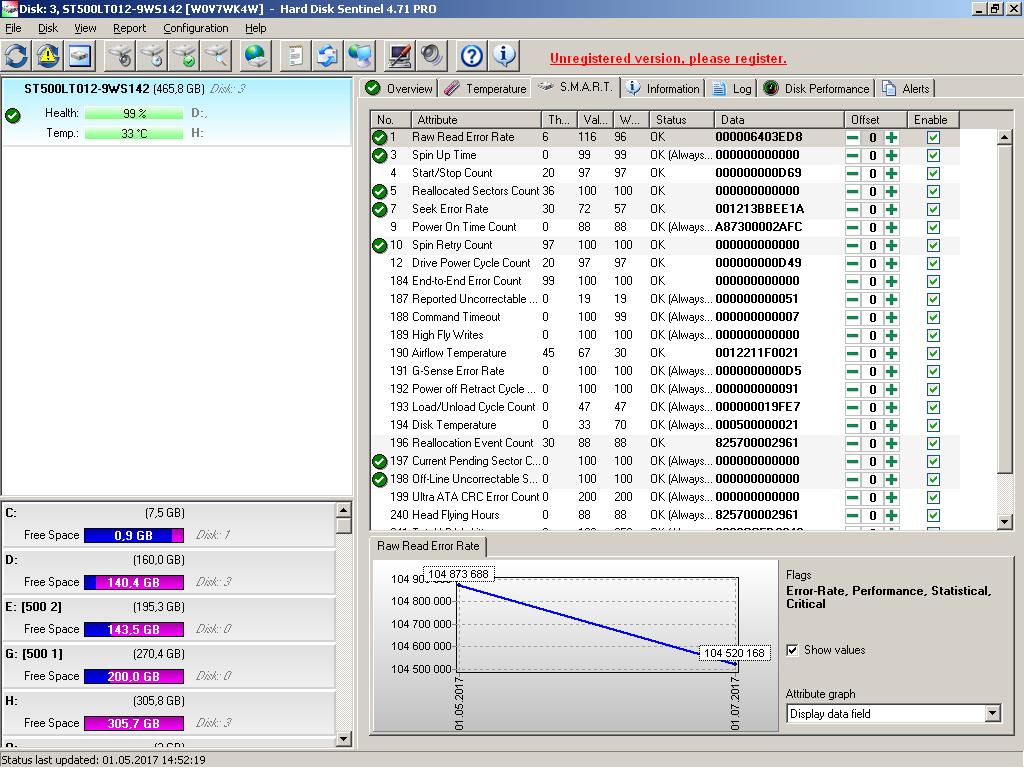This screenshot has width=1024, height=768.
Task: Open the Configuration menu
Action: (195, 28)
